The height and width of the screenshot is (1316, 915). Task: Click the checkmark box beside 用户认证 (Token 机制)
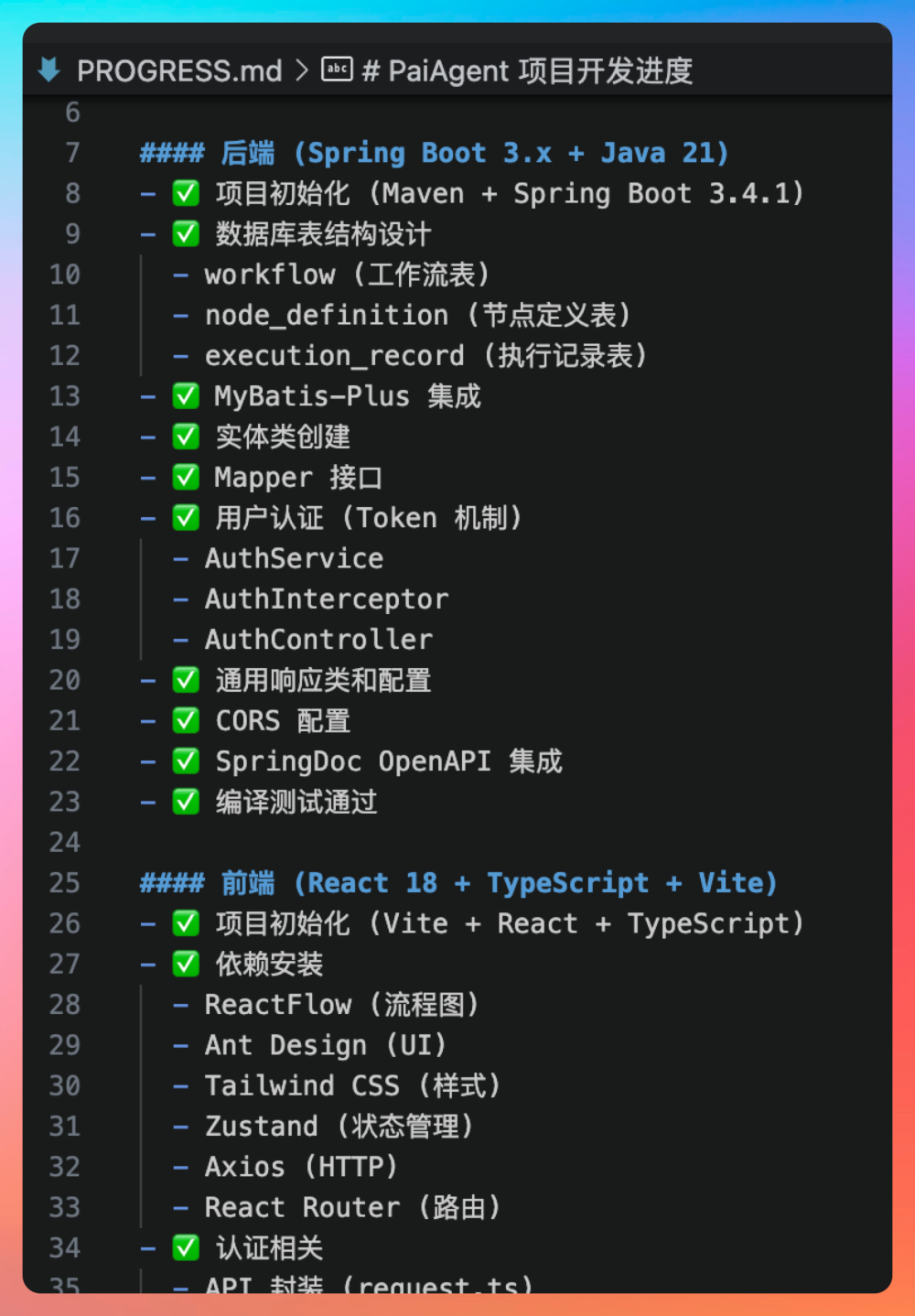coord(186,518)
